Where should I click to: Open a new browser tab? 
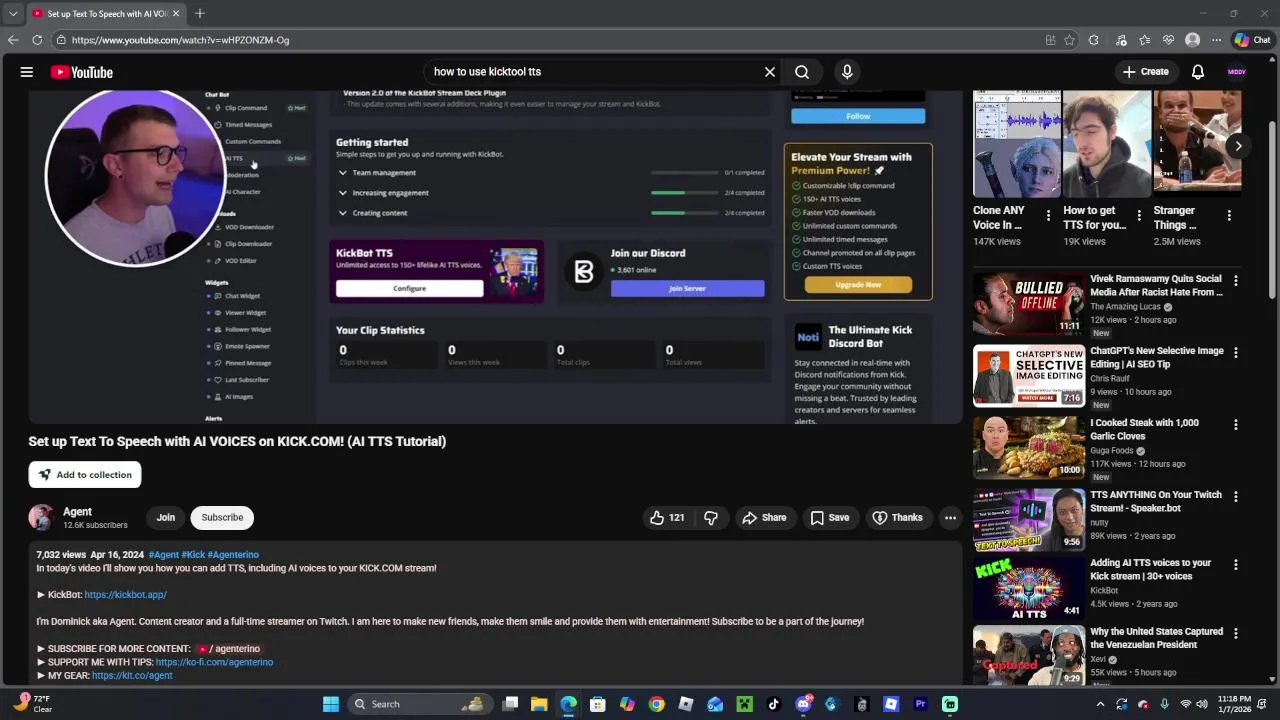(200, 13)
